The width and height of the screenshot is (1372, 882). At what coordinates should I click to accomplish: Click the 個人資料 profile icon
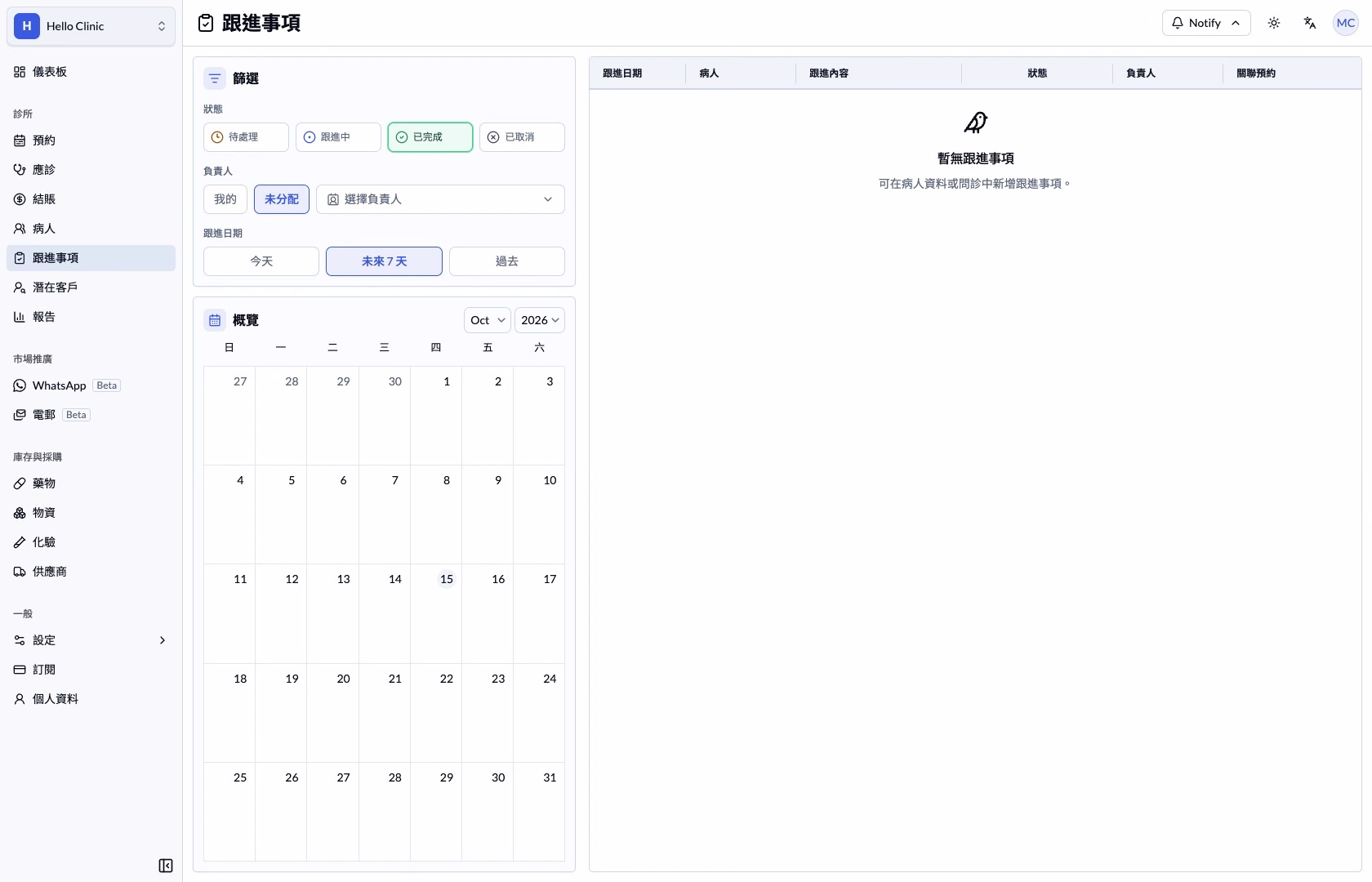point(20,699)
